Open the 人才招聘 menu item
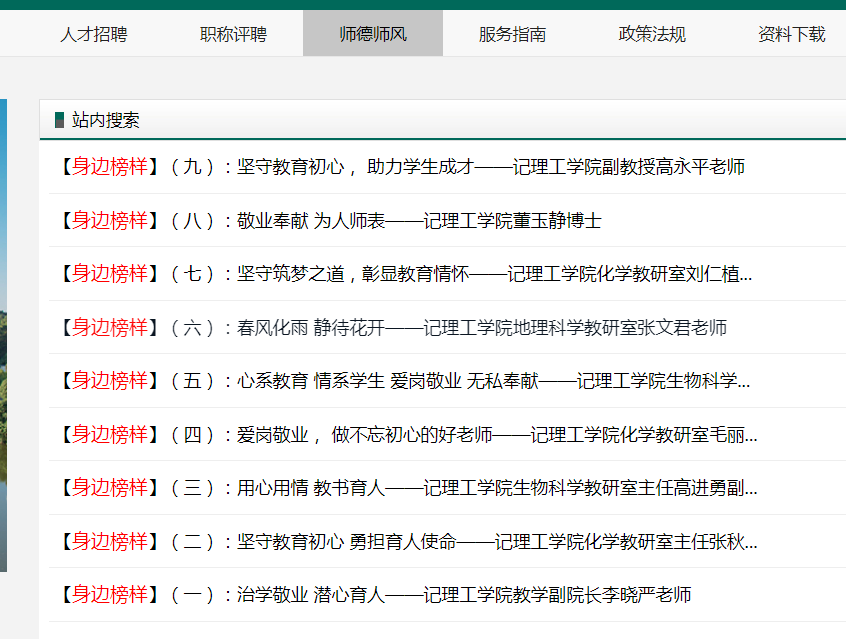Screen dimensions: 846x639 pyautogui.click(x=93, y=34)
